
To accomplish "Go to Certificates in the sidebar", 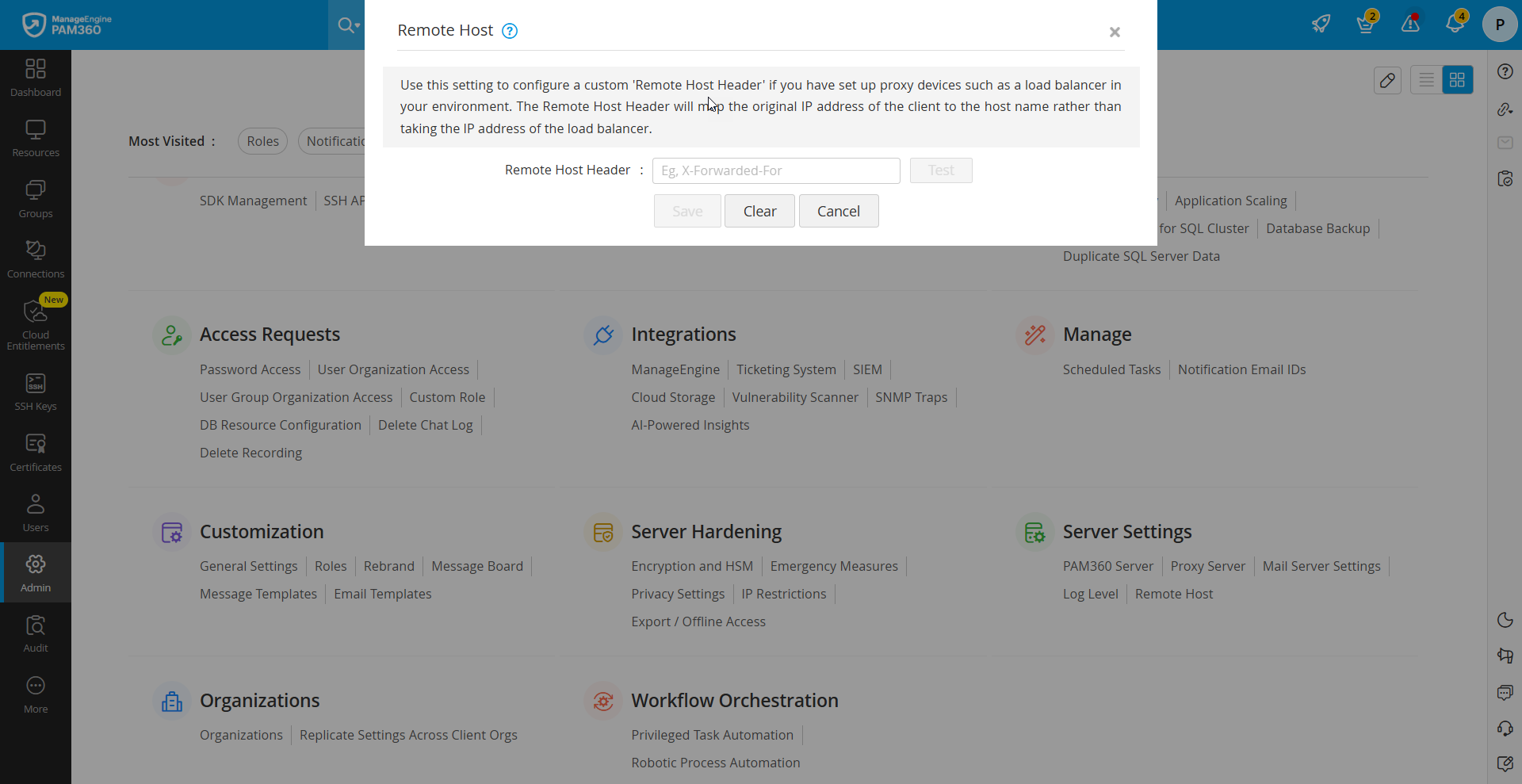I will click(x=36, y=453).
